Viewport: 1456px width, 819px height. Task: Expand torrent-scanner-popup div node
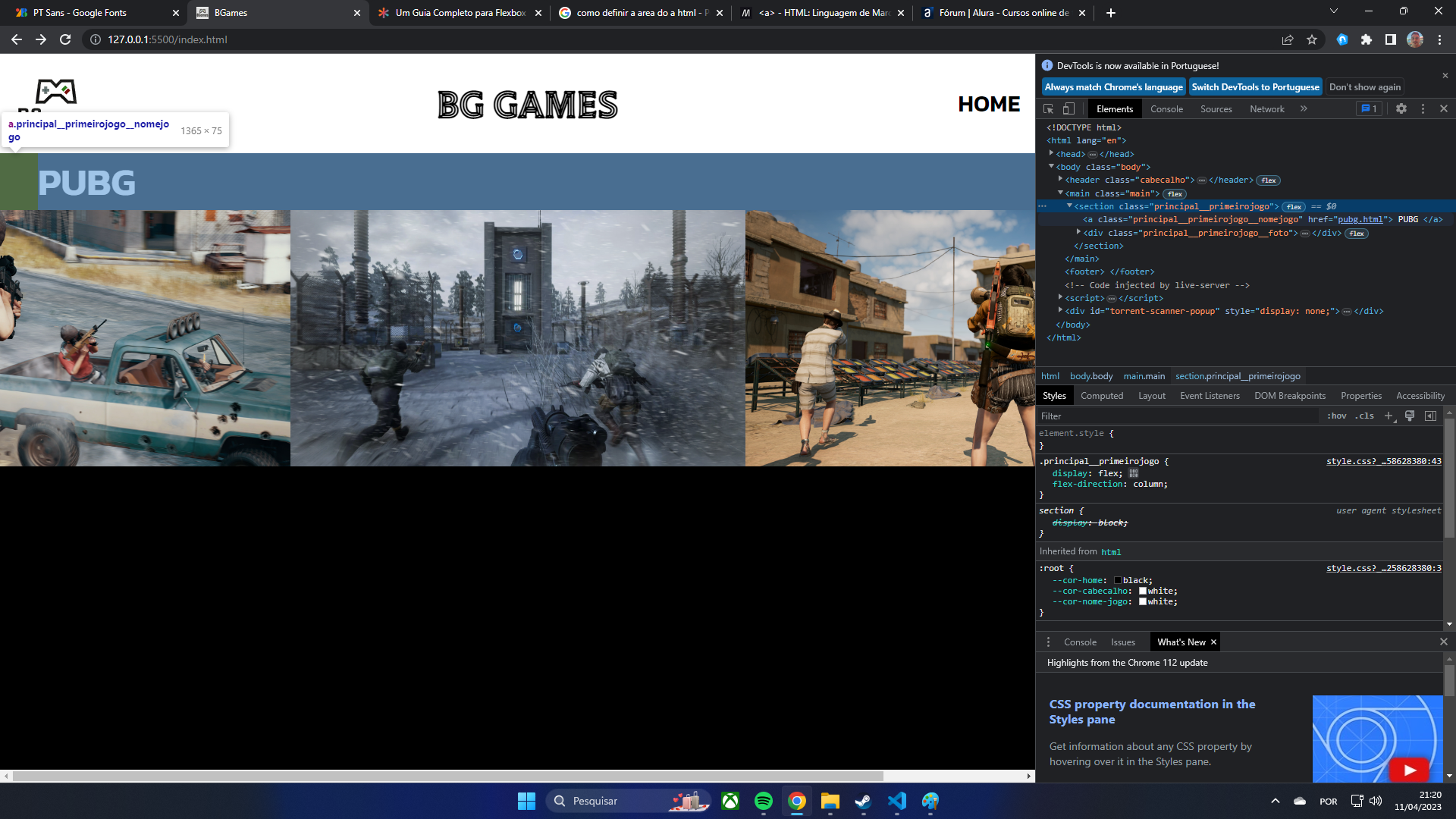pos(1061,310)
